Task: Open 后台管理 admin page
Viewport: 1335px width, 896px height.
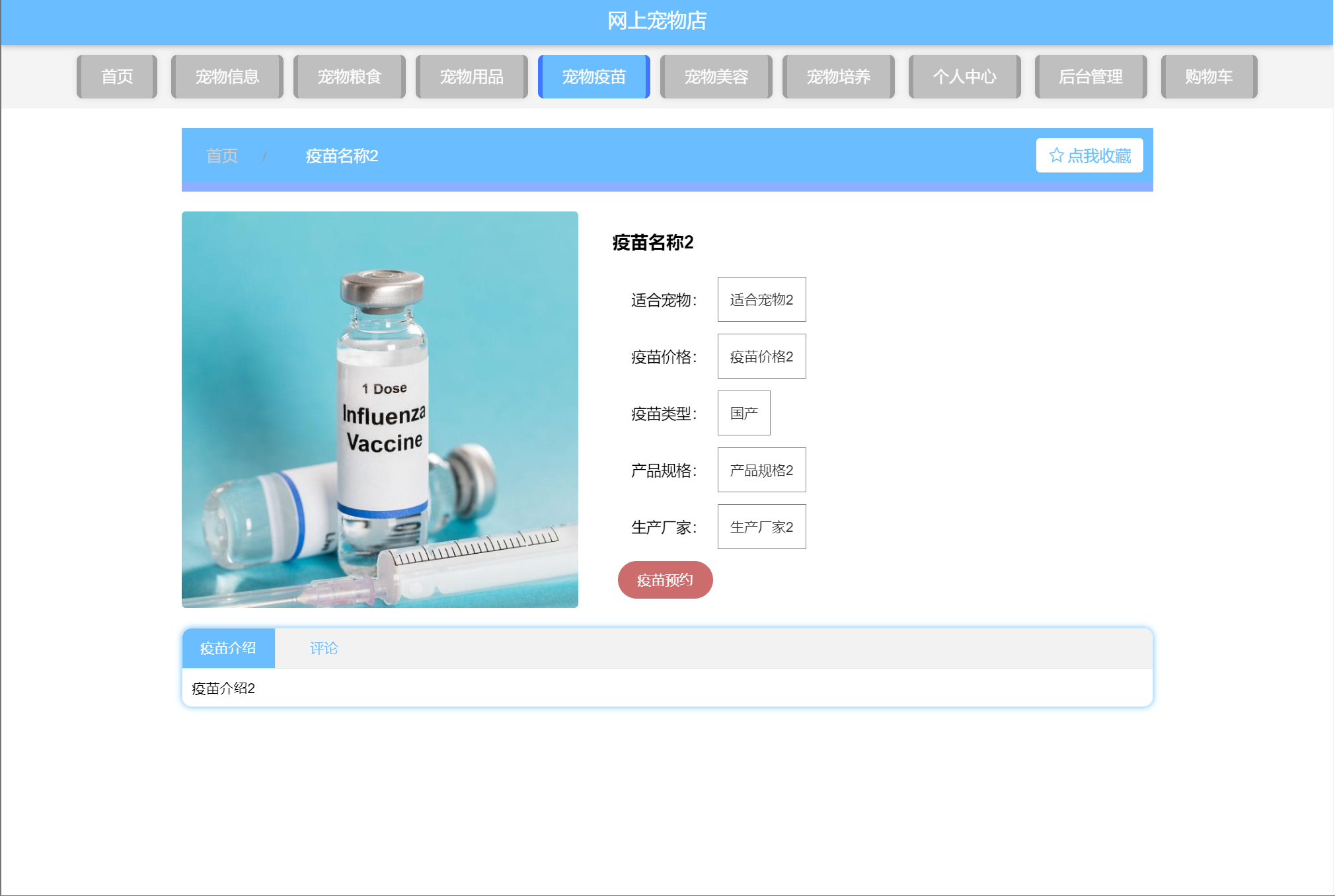Action: [x=1090, y=77]
